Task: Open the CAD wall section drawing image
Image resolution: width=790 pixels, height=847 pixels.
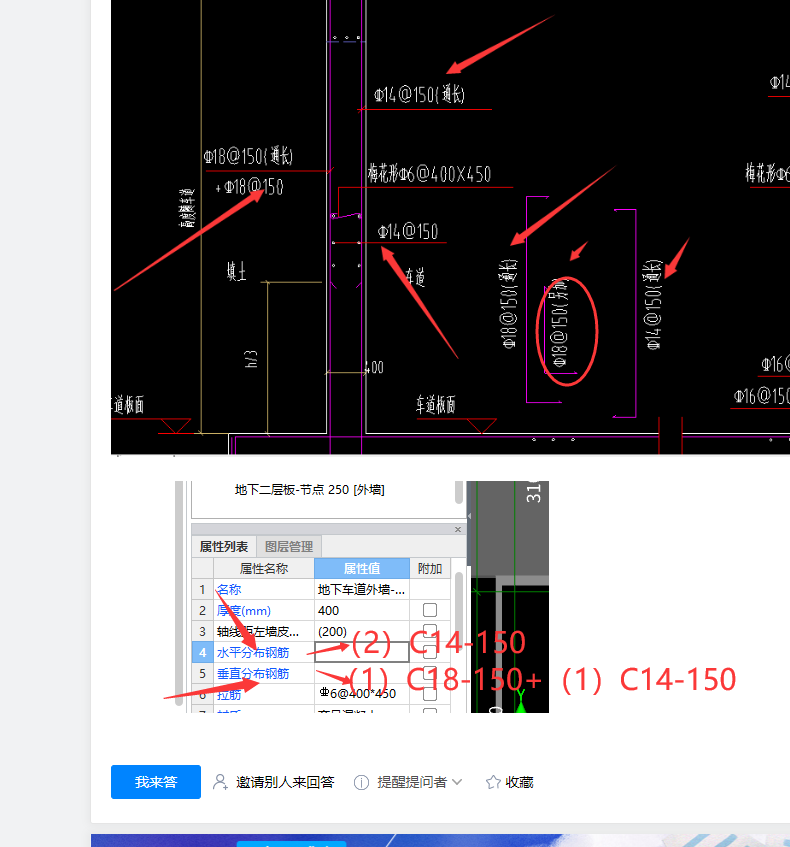Action: click(x=450, y=227)
